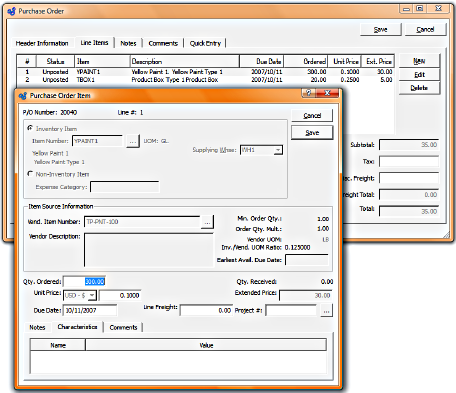Click the Ordered column header

[306, 61]
